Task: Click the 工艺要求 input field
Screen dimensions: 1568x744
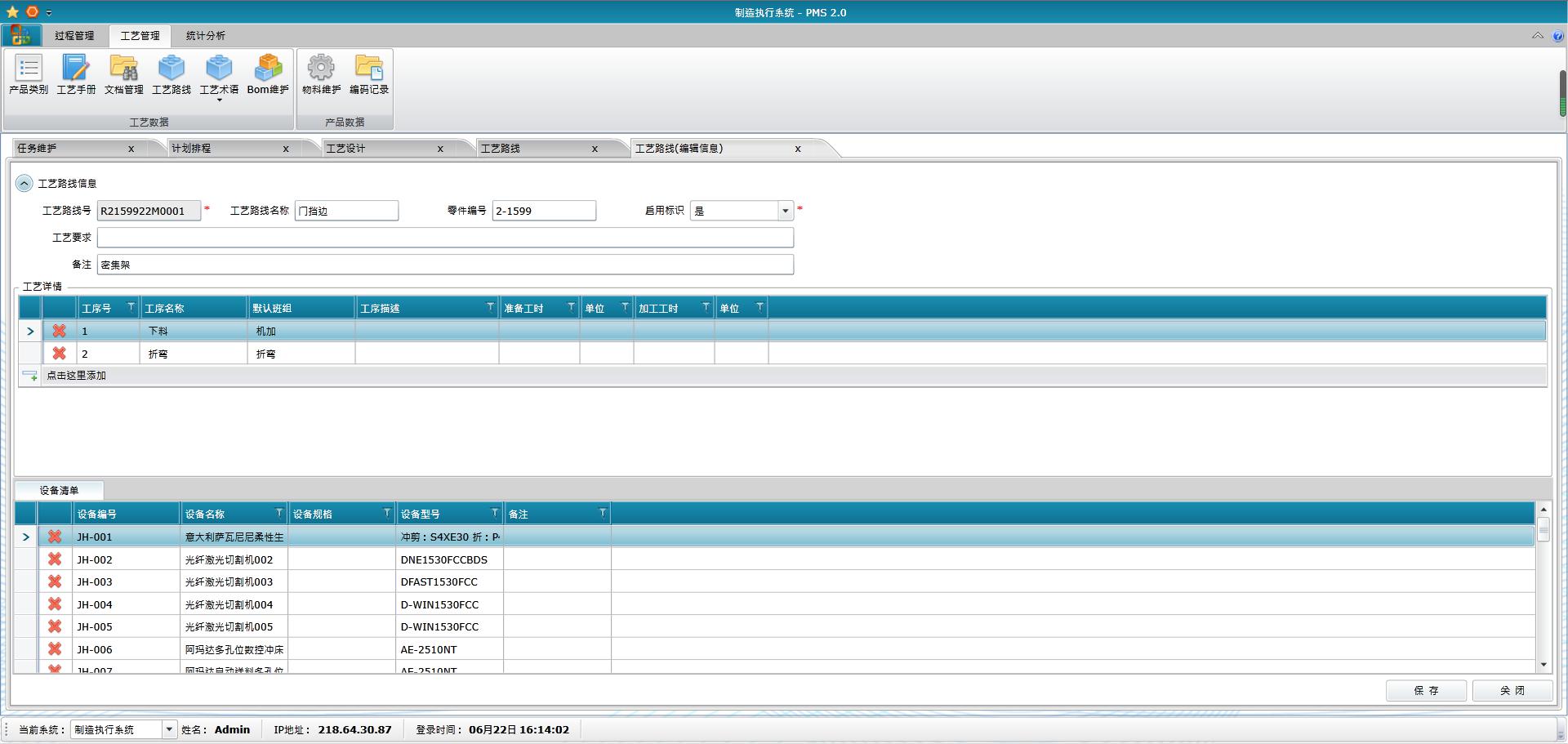Action: pos(445,238)
